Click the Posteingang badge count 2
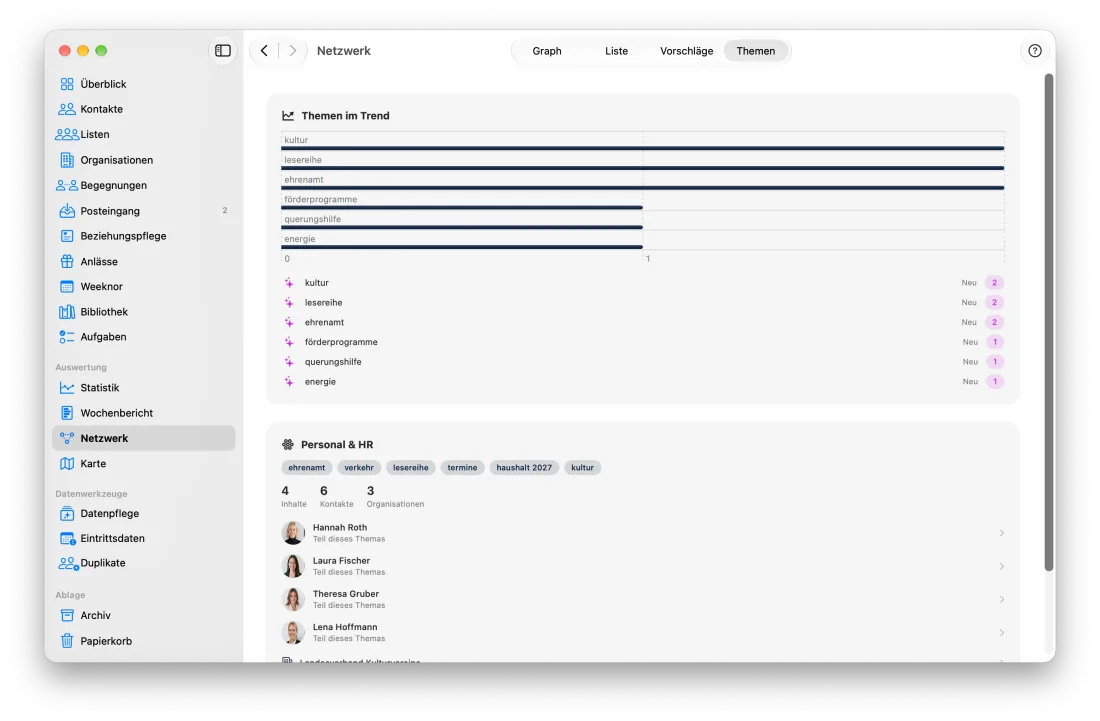Viewport: 1100px width, 721px height. [x=224, y=210]
